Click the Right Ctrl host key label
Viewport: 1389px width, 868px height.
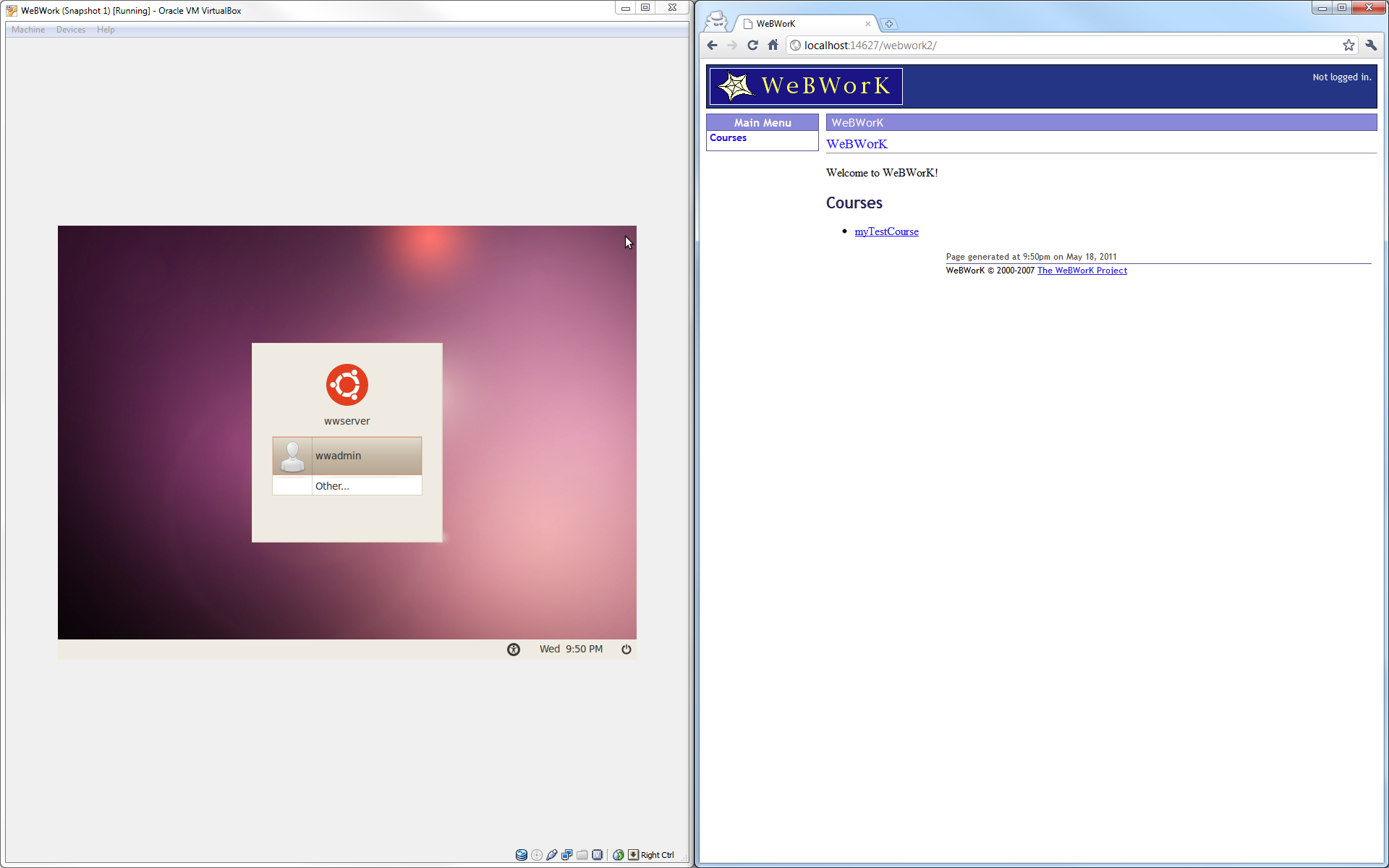pyautogui.click(x=658, y=855)
